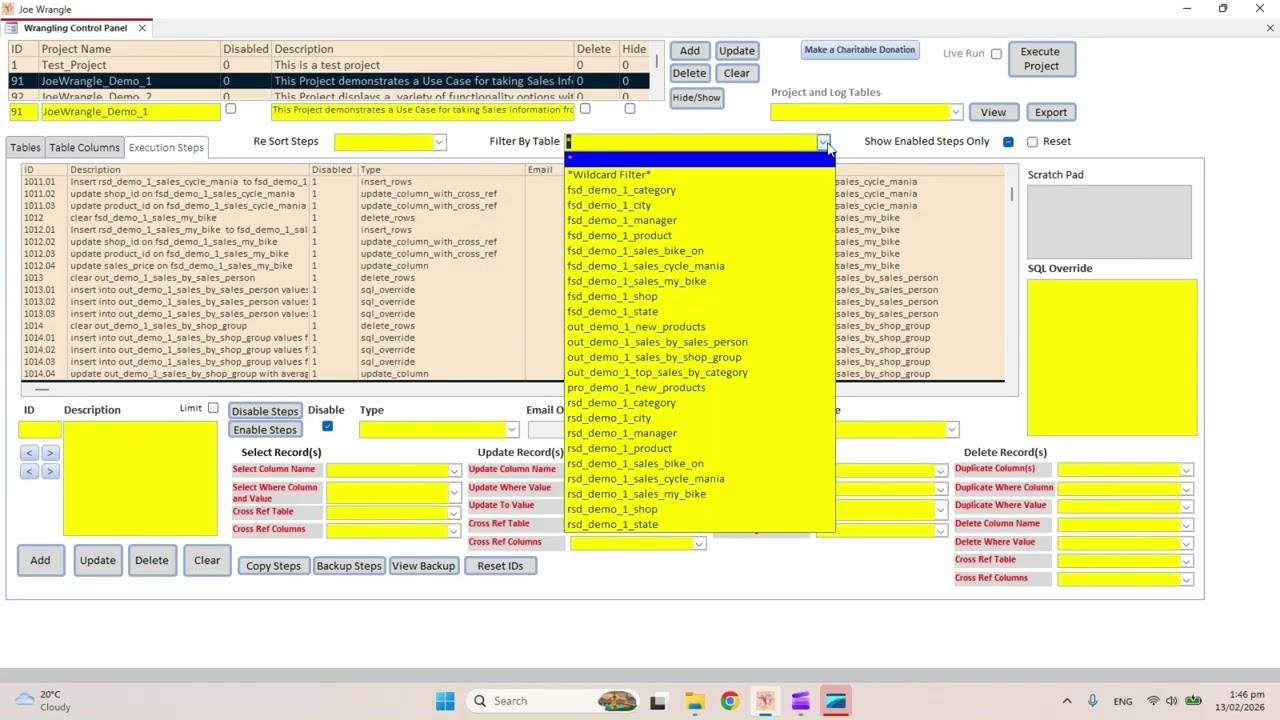Viewport: 1280px width, 720px height.
Task: Switch to the Tables tab
Action: (x=25, y=147)
